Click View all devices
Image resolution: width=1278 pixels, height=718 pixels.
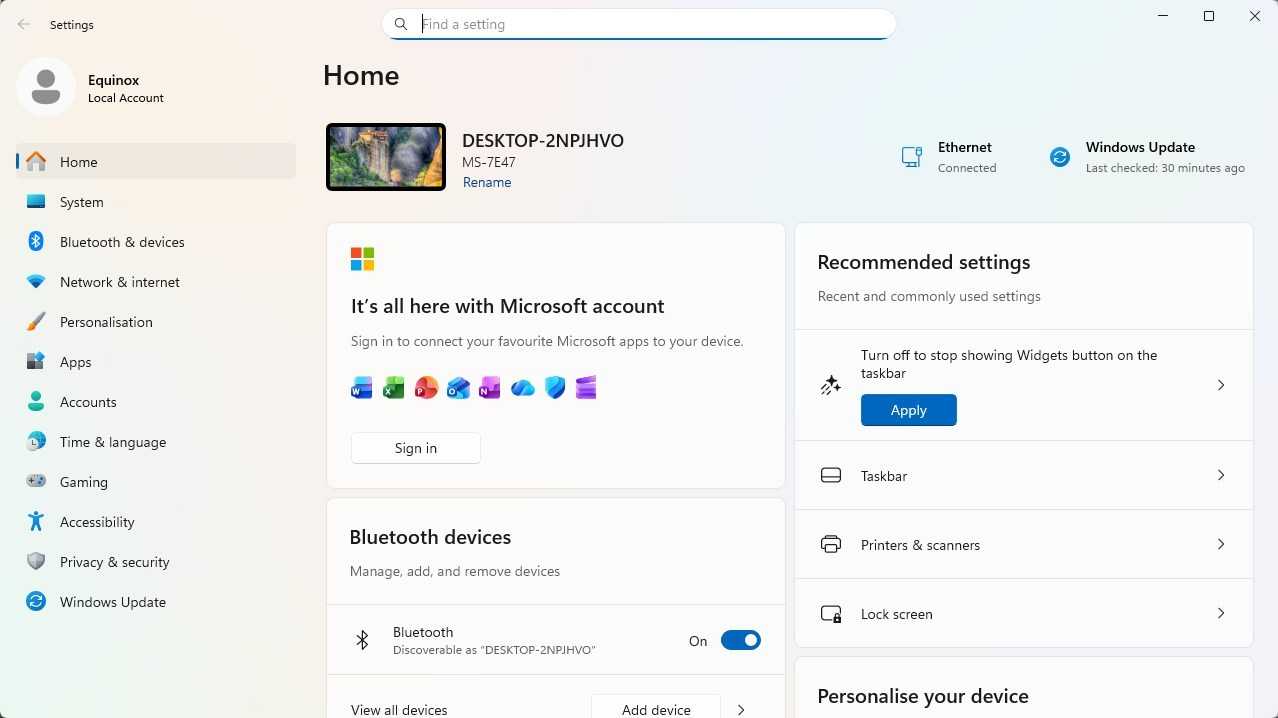399,710
